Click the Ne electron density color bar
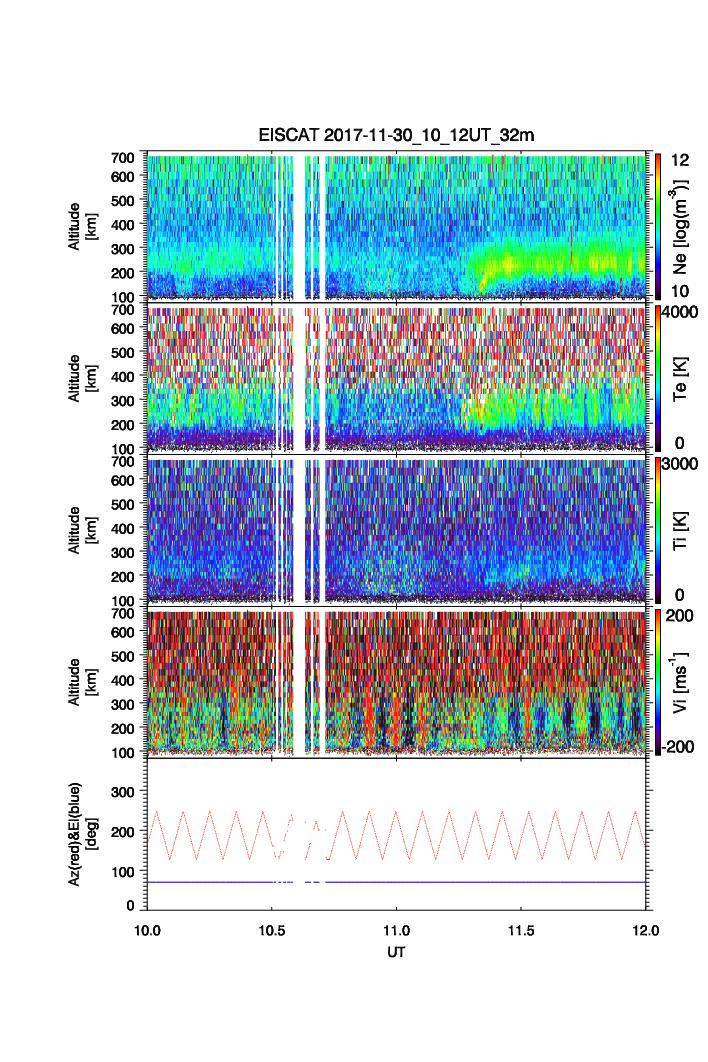 (x=656, y=225)
